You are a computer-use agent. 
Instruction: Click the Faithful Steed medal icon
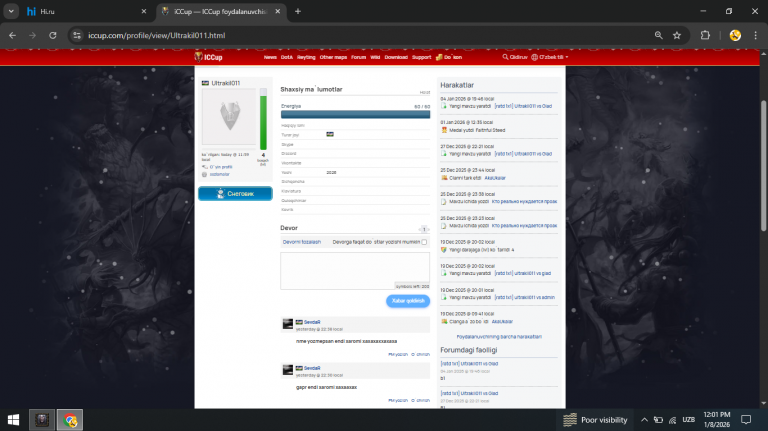tap(444, 130)
